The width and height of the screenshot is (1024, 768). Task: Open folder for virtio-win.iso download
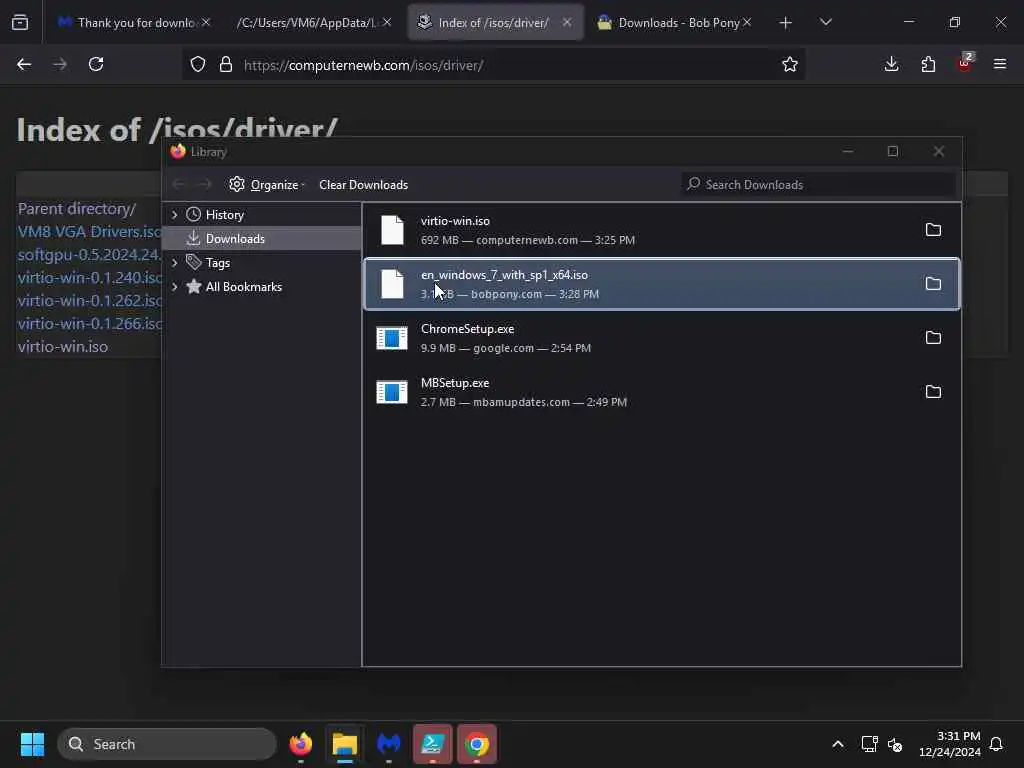click(933, 230)
